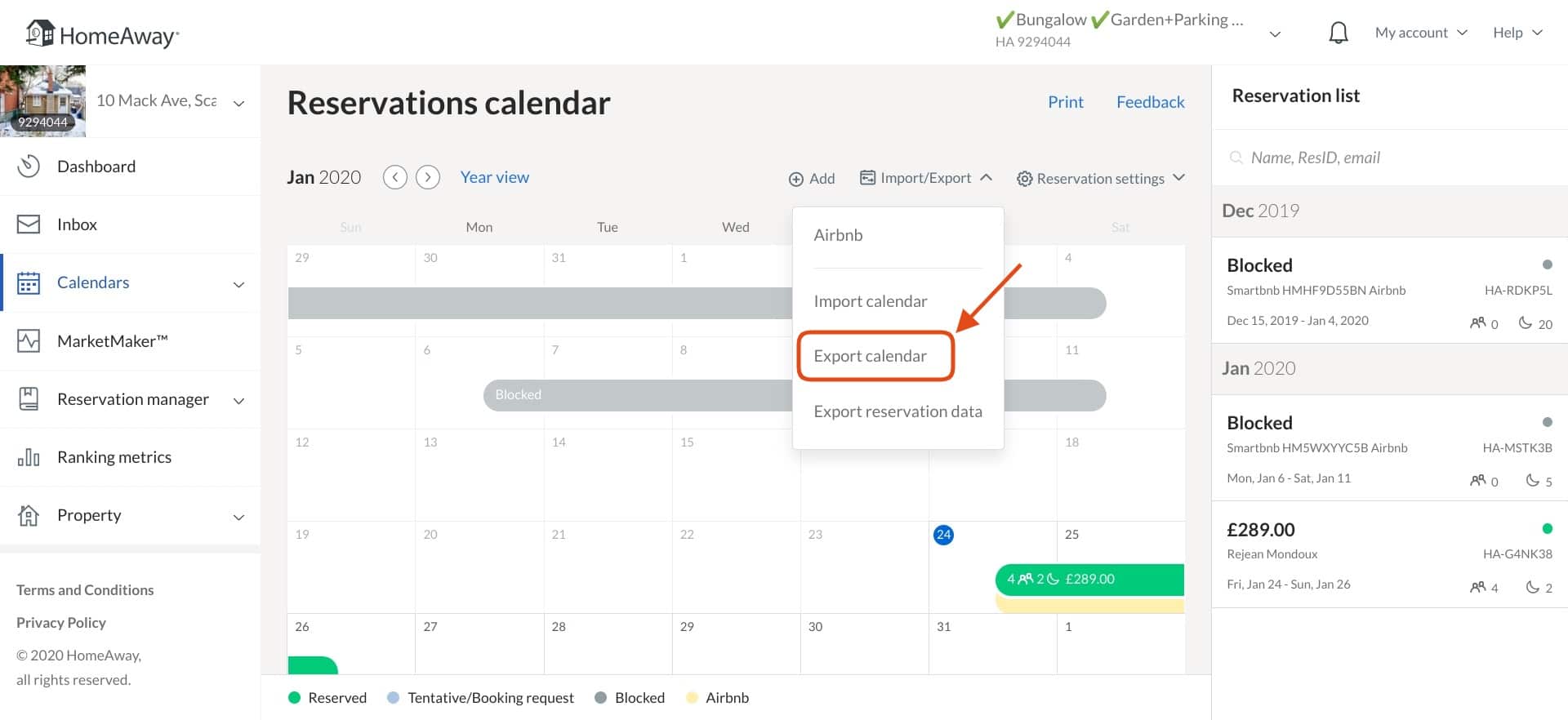Navigate to next month with forward arrow
The image size is (1568, 720).
[427, 176]
